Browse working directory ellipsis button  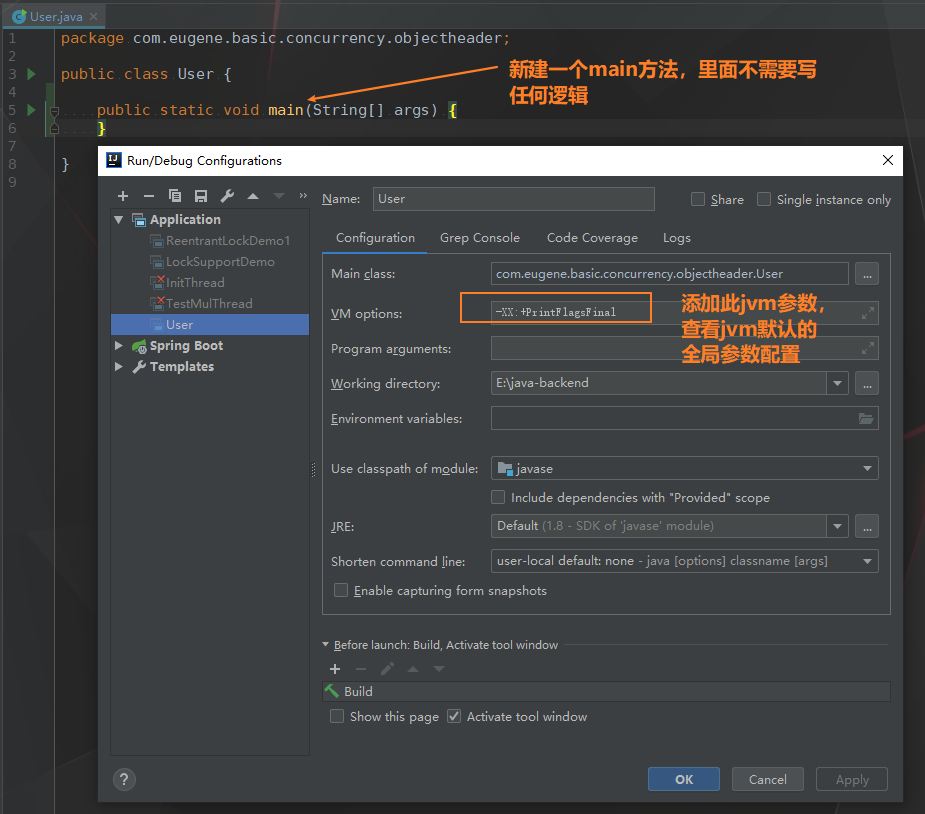tap(867, 383)
